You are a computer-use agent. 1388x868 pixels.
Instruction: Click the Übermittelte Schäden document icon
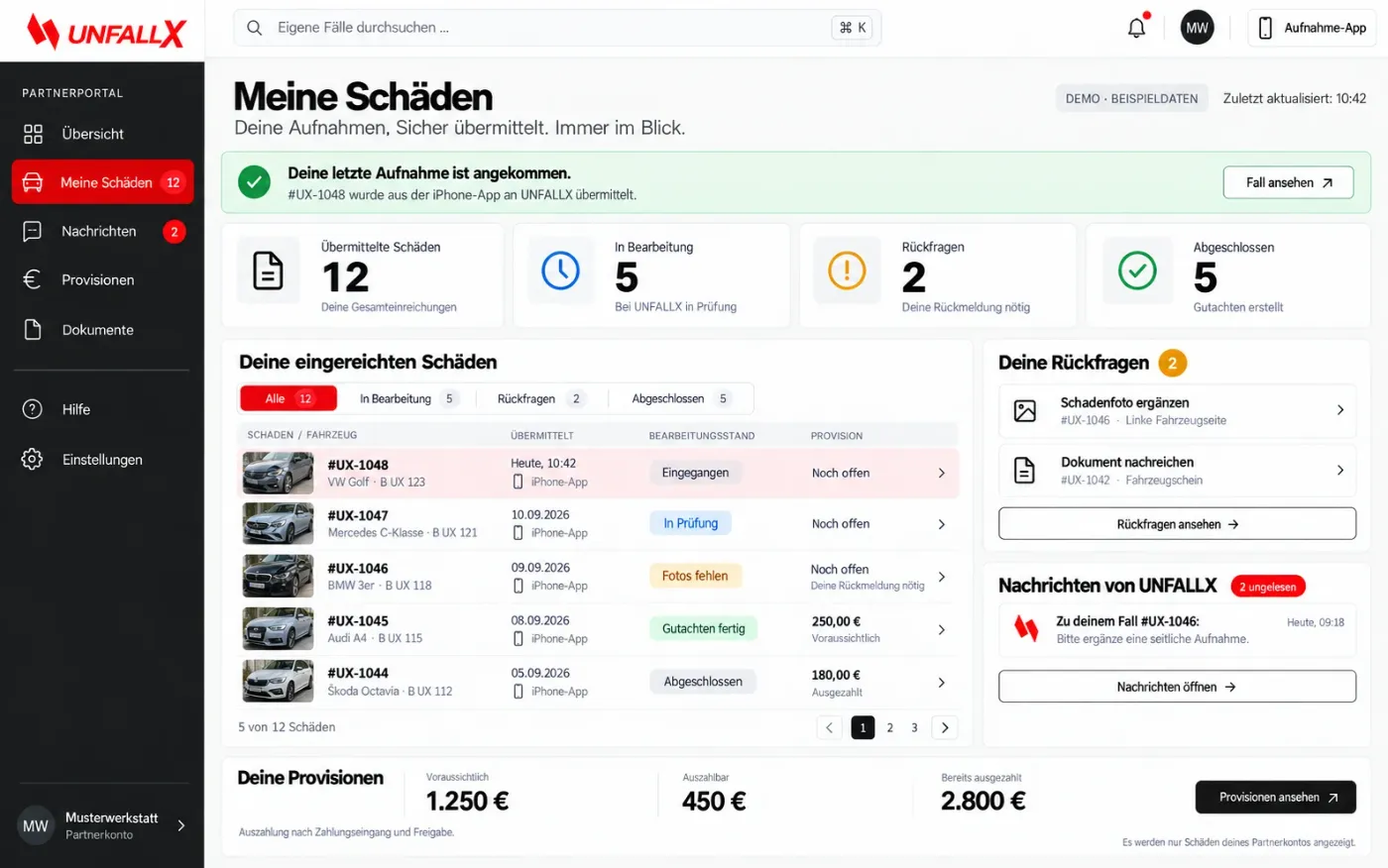click(x=268, y=271)
